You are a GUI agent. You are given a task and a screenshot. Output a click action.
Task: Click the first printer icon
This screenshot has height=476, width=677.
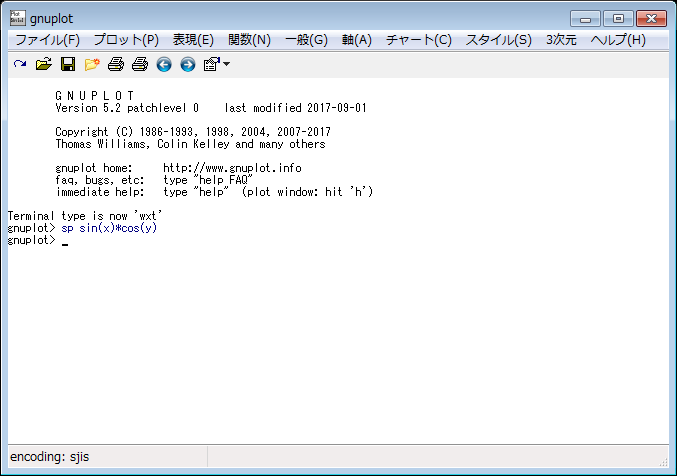pyautogui.click(x=116, y=64)
